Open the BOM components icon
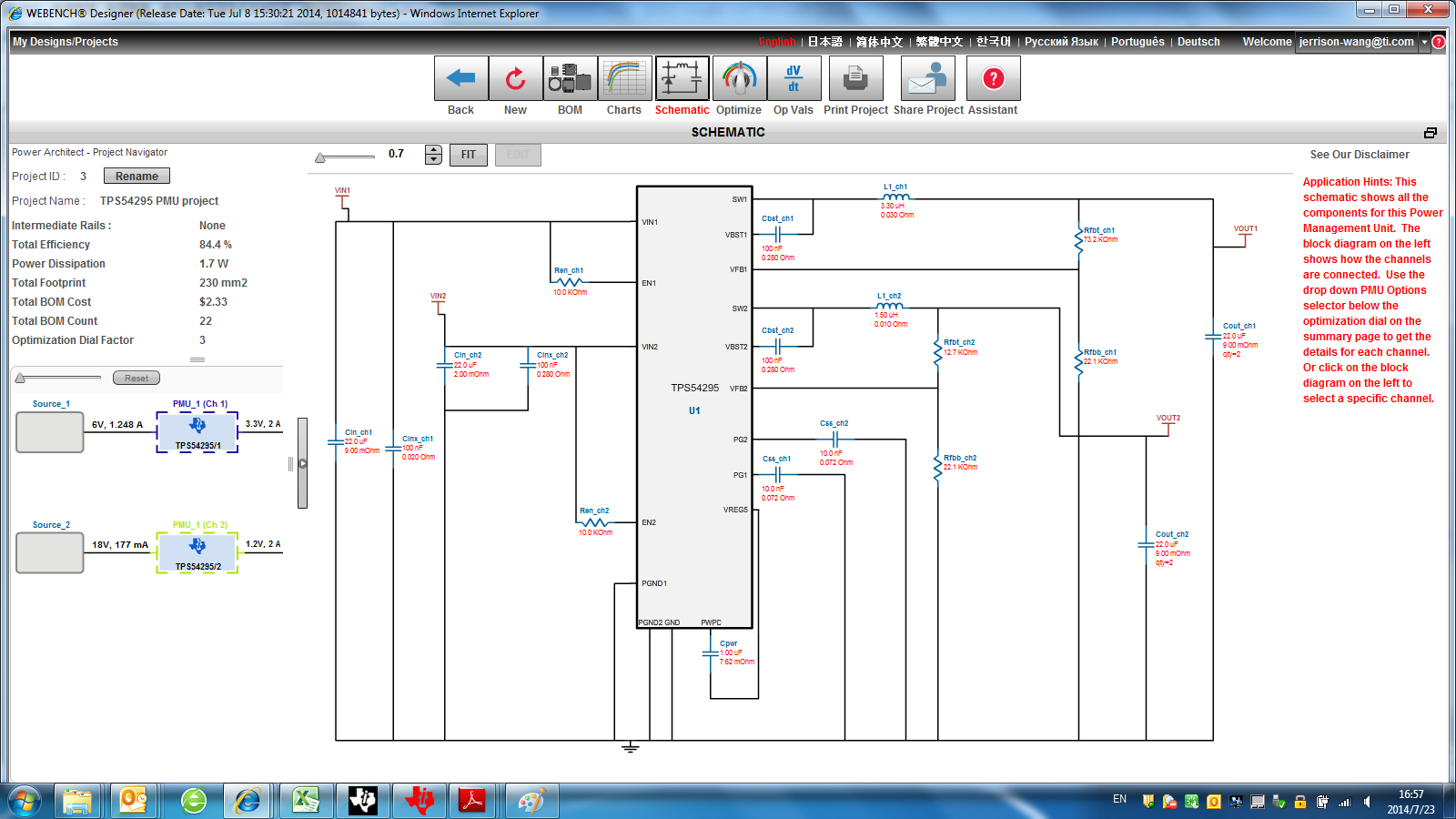1456x819 pixels. pos(571,78)
